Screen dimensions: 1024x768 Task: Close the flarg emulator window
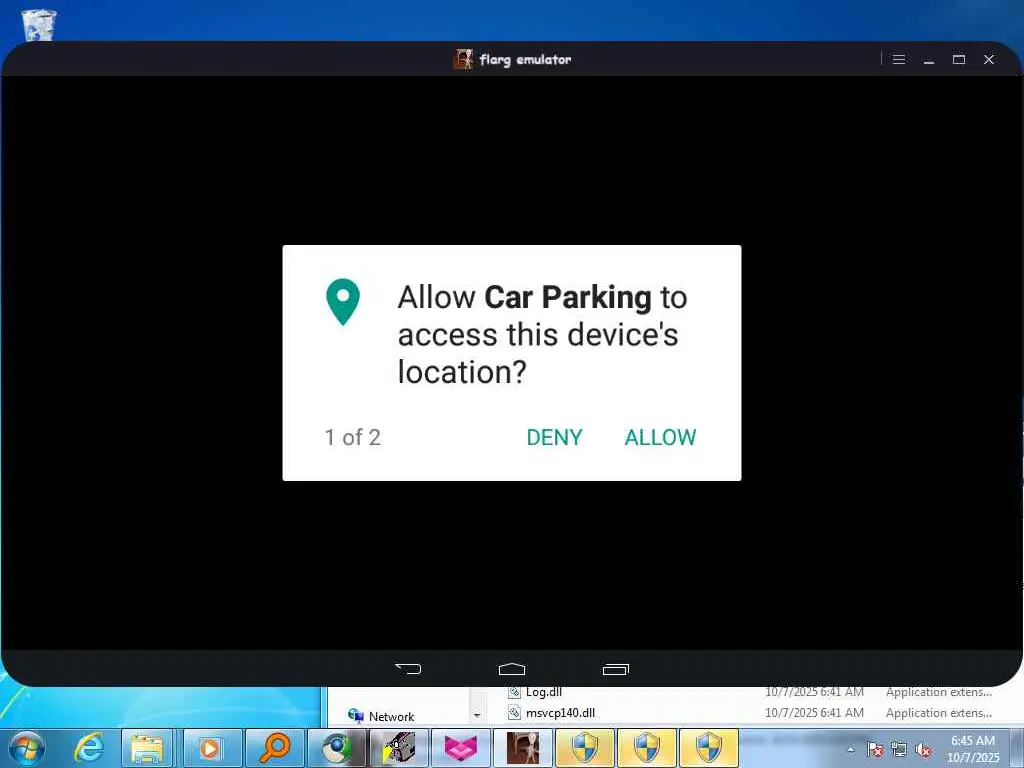[x=989, y=59]
